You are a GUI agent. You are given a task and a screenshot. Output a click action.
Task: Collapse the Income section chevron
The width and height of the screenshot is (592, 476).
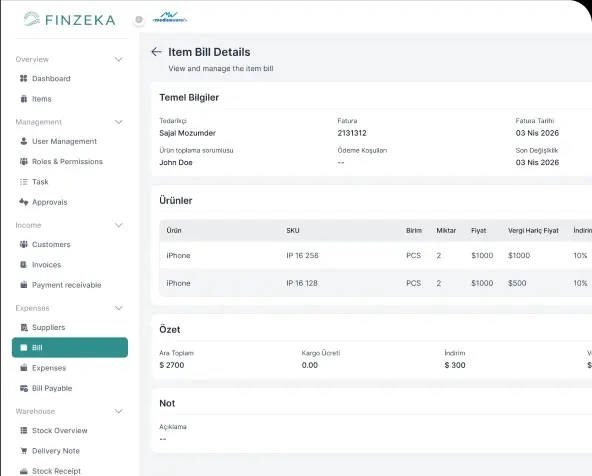tap(119, 225)
